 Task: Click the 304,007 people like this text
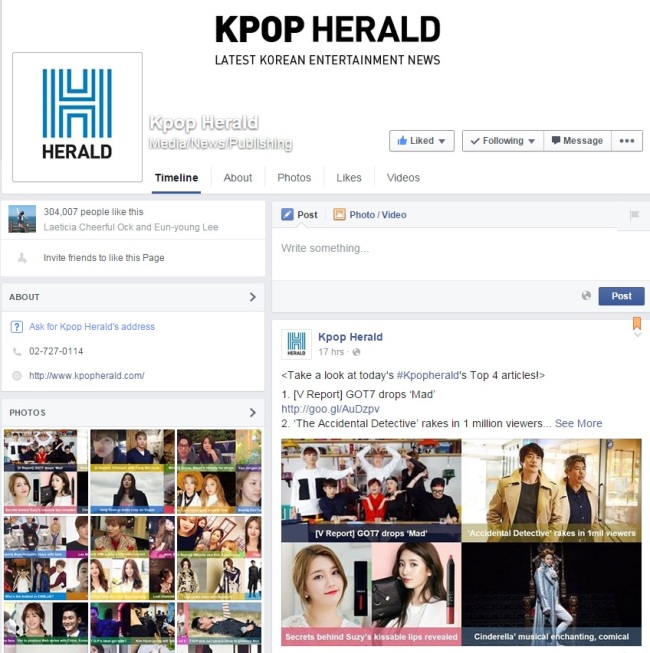pyautogui.click(x=93, y=212)
